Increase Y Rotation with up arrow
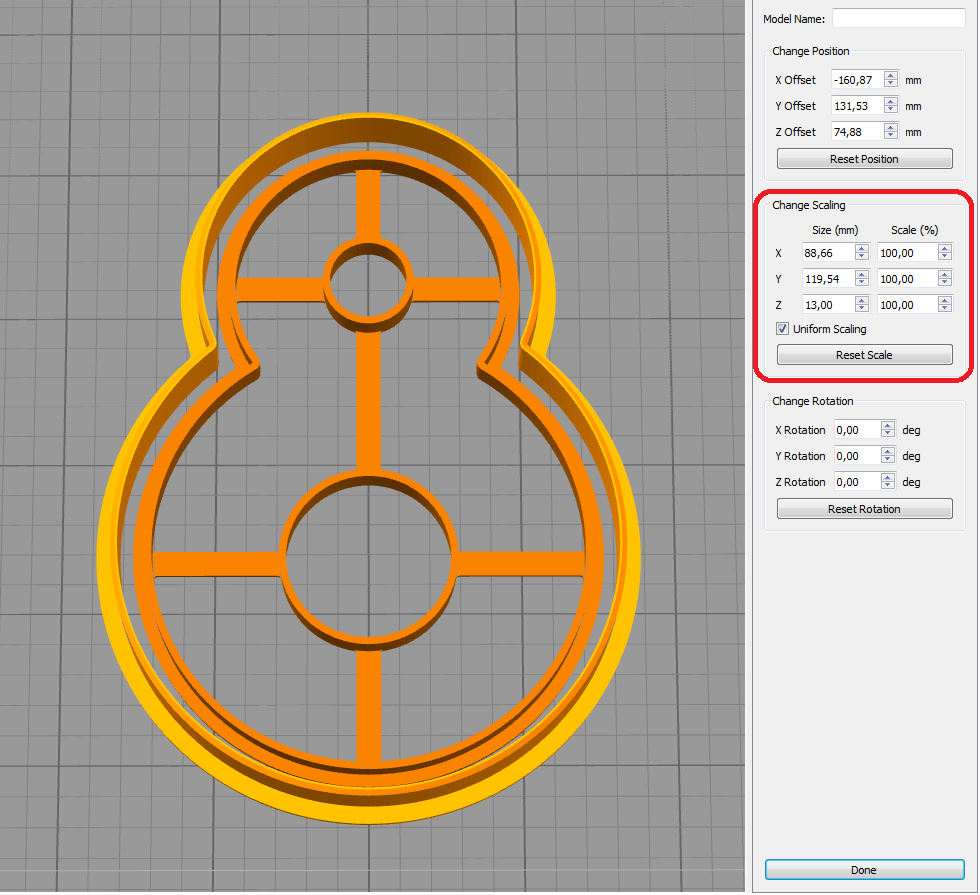This screenshot has height=895, width=980. point(888,451)
